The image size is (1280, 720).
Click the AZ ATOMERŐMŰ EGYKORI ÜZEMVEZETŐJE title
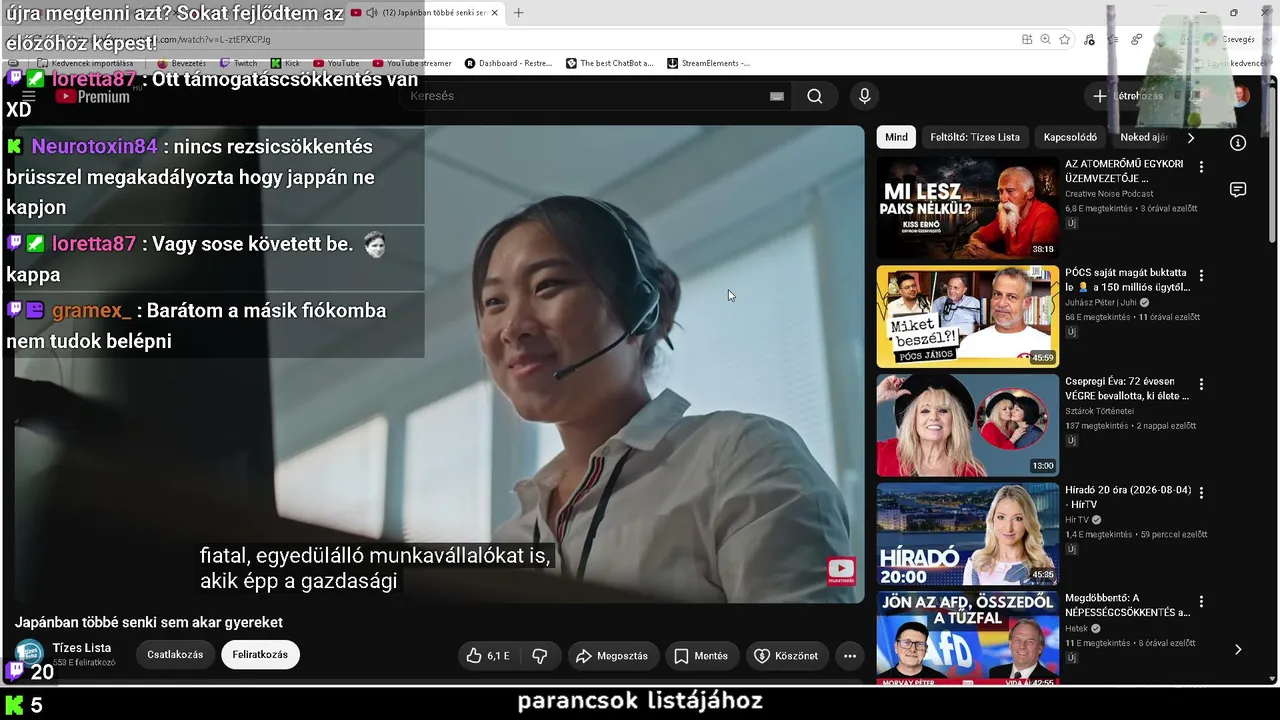(1125, 171)
